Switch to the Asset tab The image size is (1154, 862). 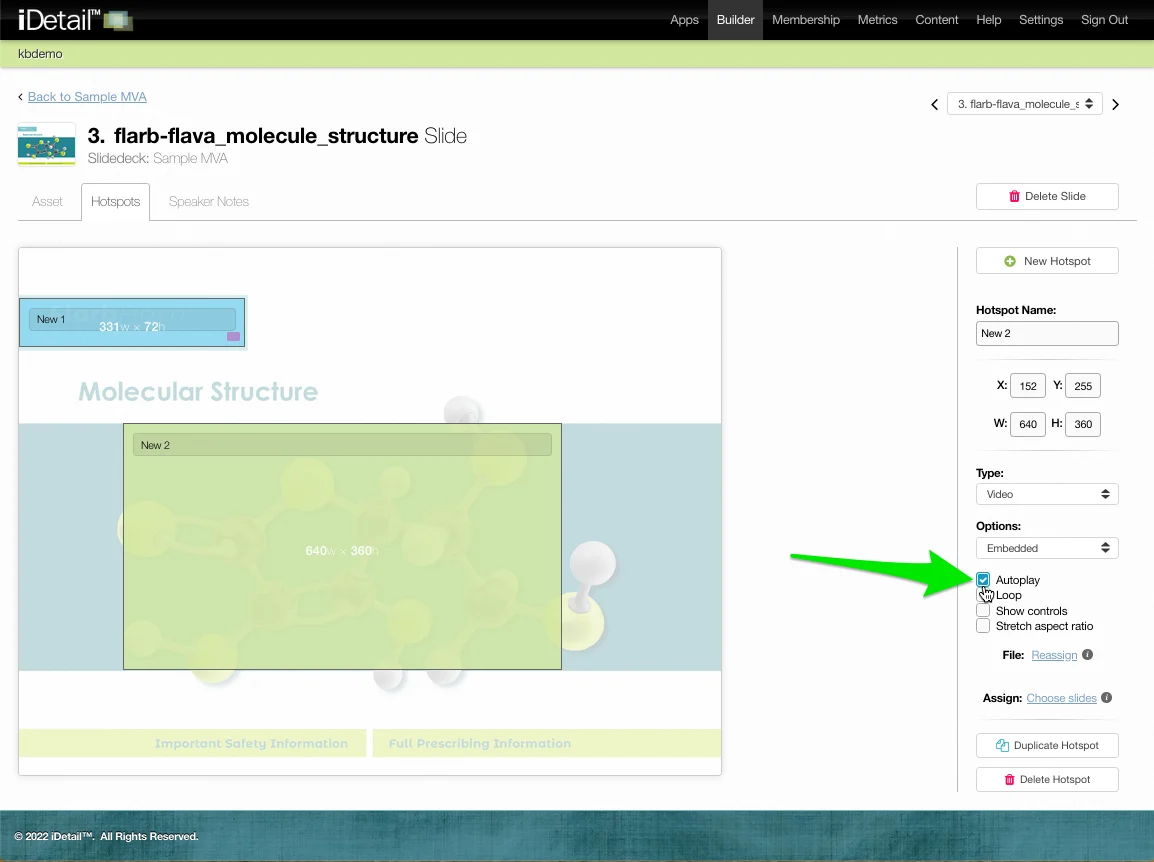(47, 202)
